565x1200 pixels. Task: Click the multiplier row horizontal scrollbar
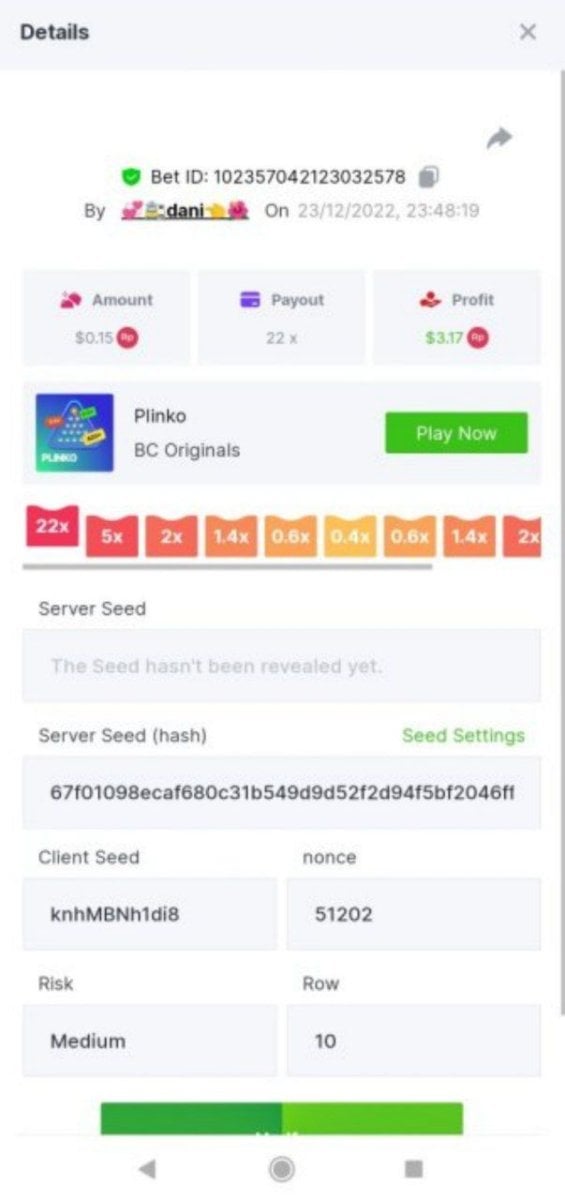(x=228, y=567)
